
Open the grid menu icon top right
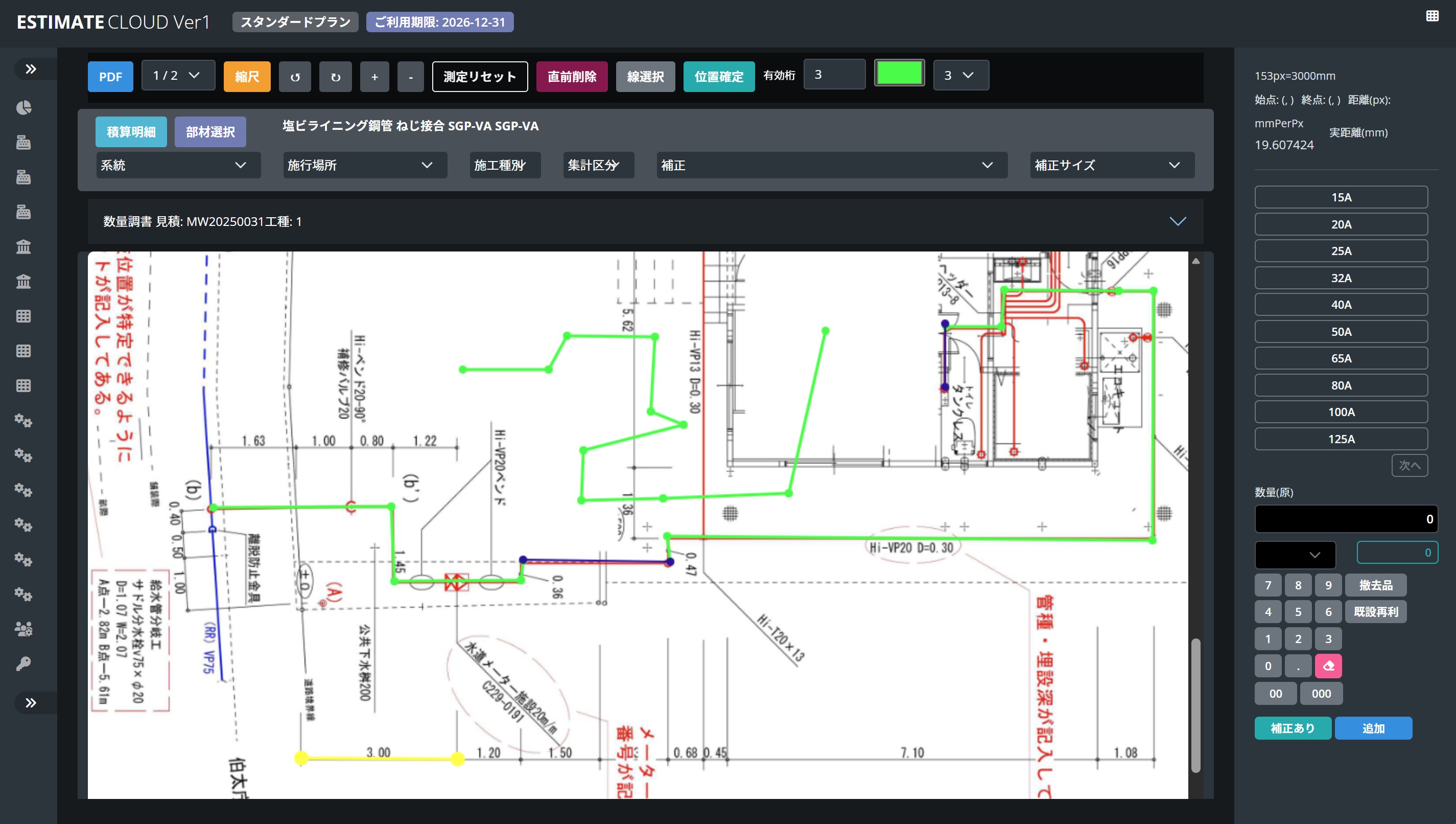coord(1431,16)
